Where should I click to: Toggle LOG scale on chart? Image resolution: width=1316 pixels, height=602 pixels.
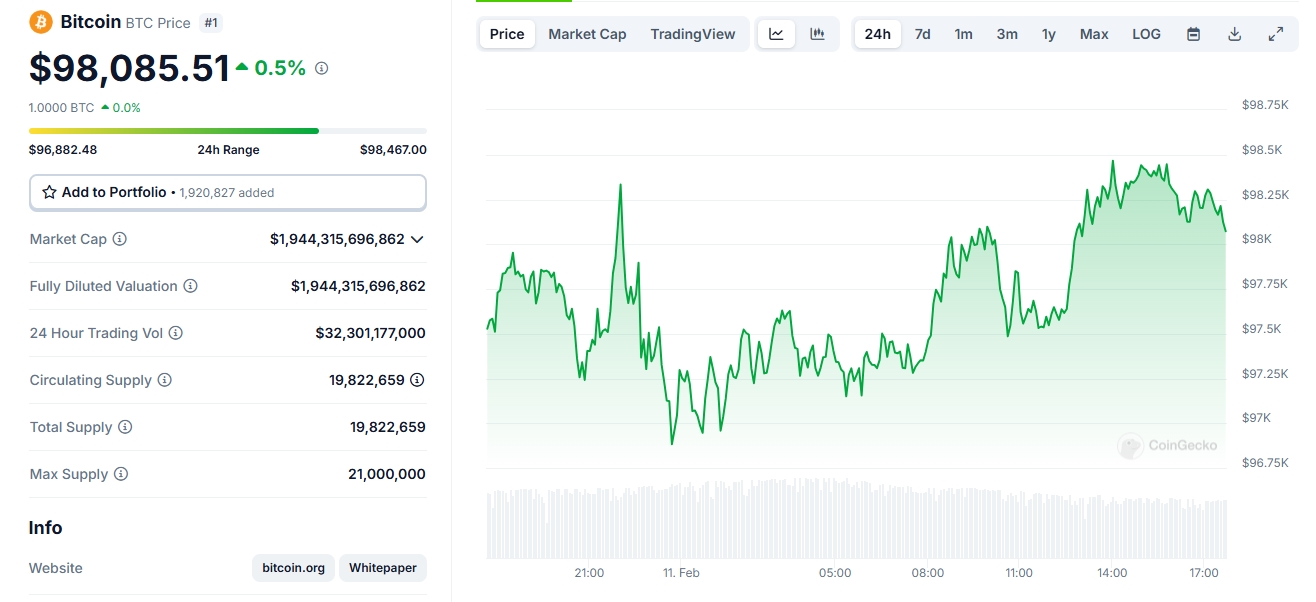click(x=1146, y=34)
